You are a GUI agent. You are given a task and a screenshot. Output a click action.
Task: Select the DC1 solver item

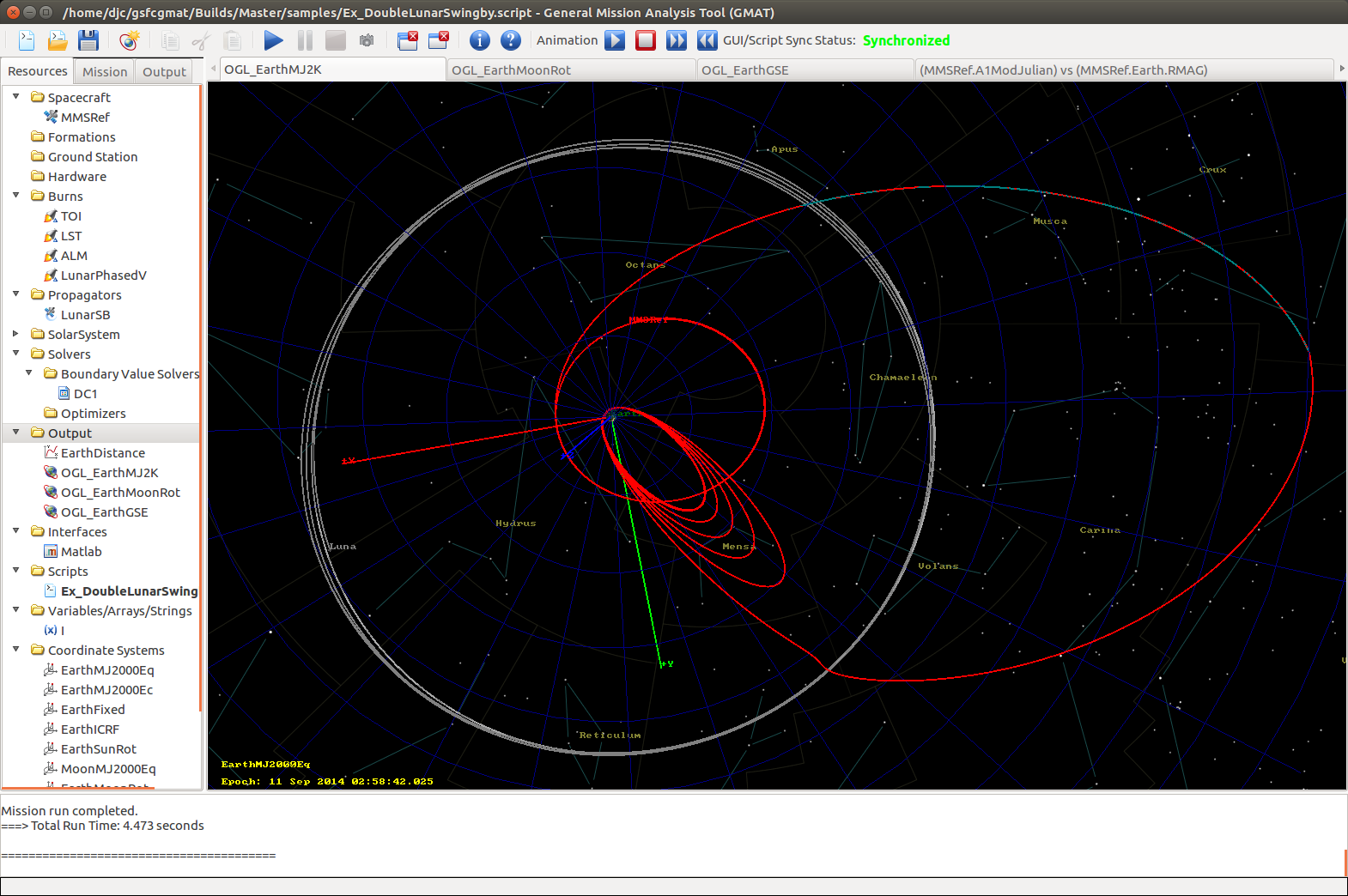pos(77,394)
